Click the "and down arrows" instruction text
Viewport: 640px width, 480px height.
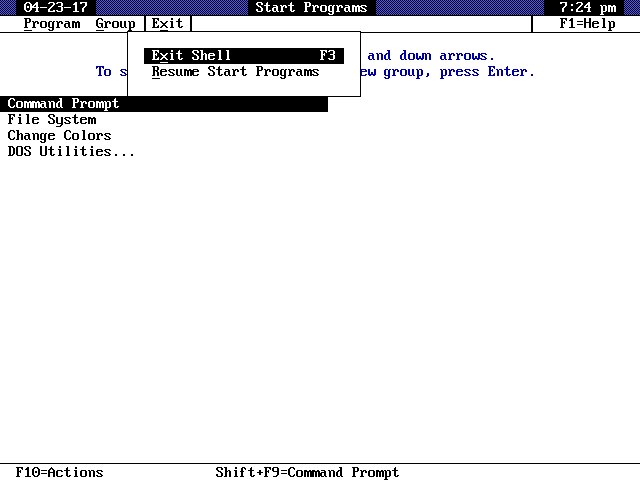coord(430,56)
